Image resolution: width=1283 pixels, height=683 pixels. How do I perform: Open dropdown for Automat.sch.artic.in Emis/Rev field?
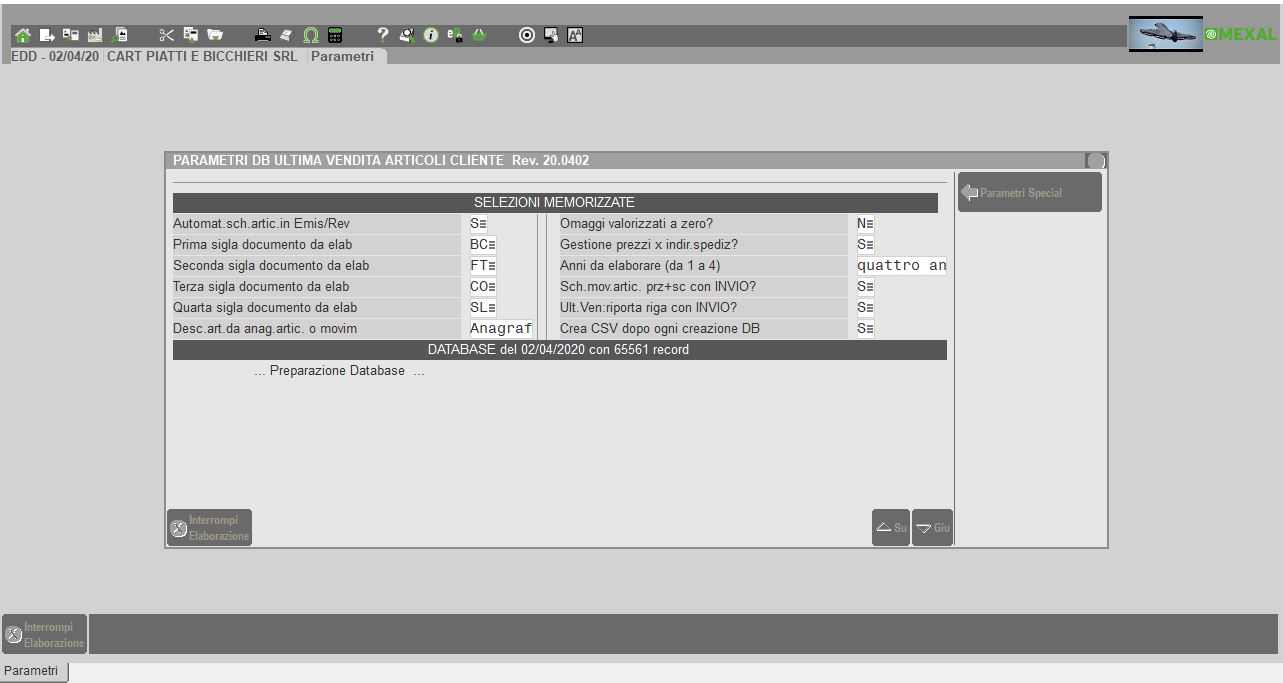[478, 224]
